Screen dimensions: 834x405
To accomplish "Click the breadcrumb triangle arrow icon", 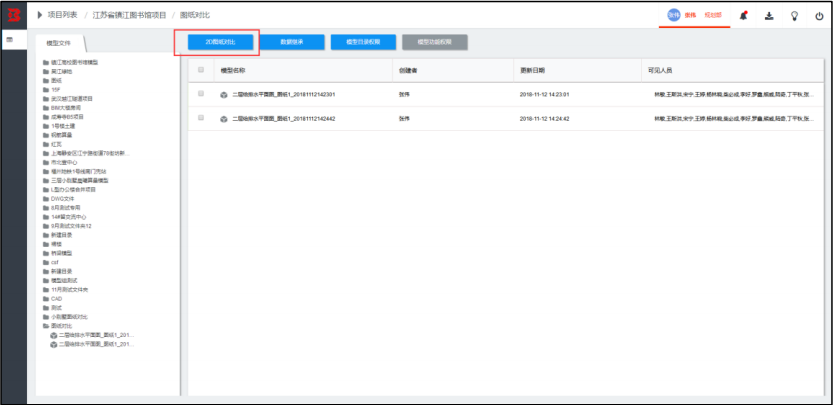I will 40,15.
